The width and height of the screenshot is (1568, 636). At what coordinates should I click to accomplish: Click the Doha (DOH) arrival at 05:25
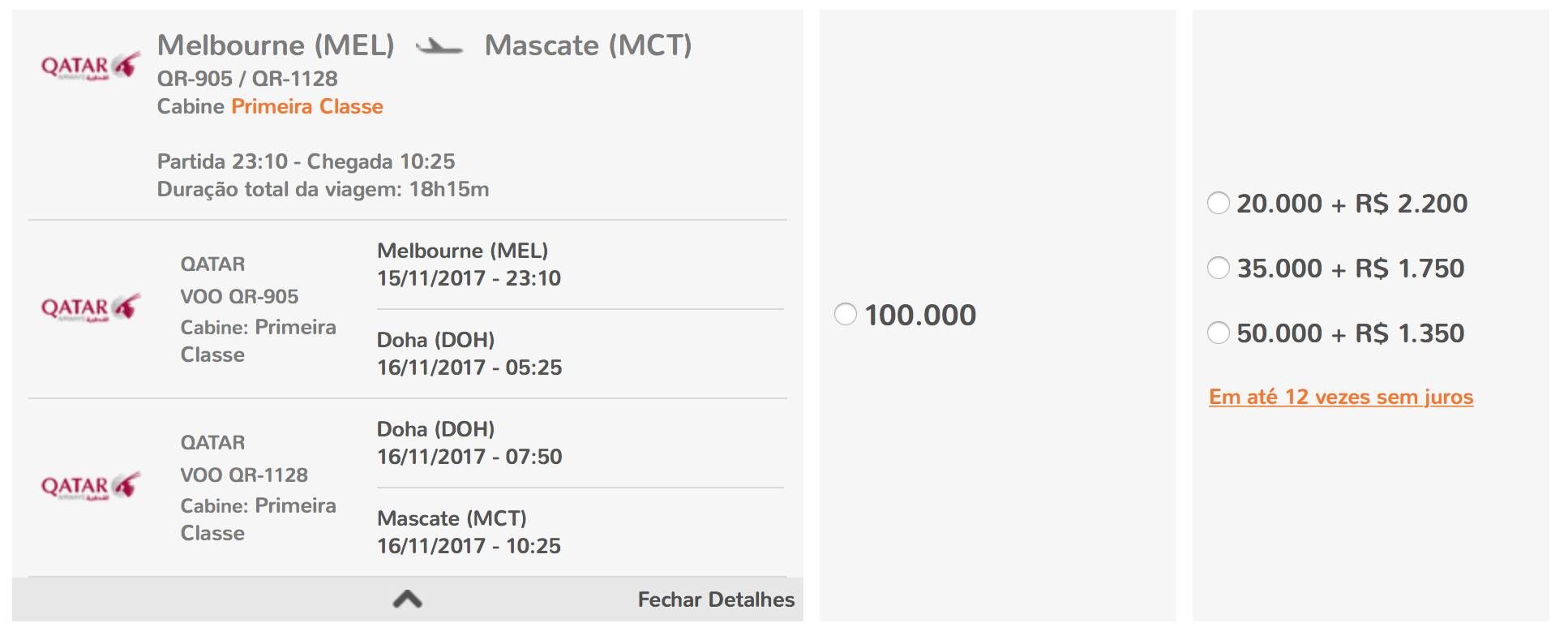click(x=469, y=354)
